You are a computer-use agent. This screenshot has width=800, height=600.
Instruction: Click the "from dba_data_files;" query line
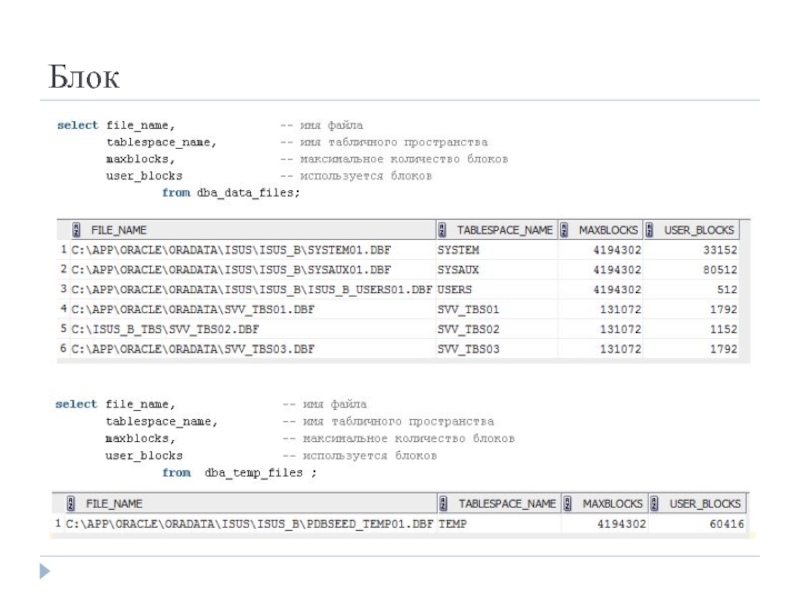click(x=230, y=193)
